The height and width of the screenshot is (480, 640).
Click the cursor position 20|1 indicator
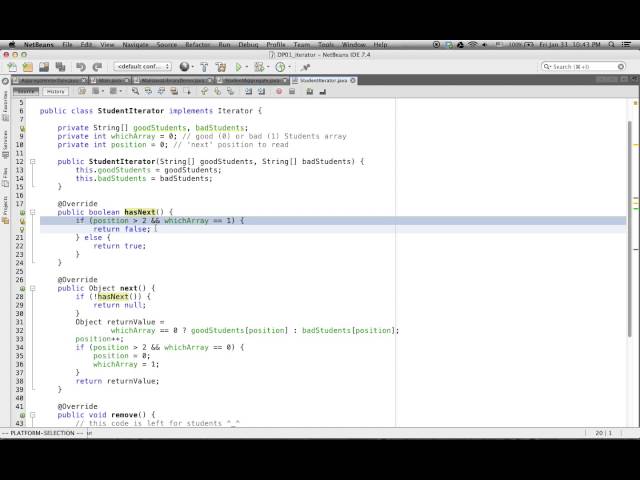604,433
